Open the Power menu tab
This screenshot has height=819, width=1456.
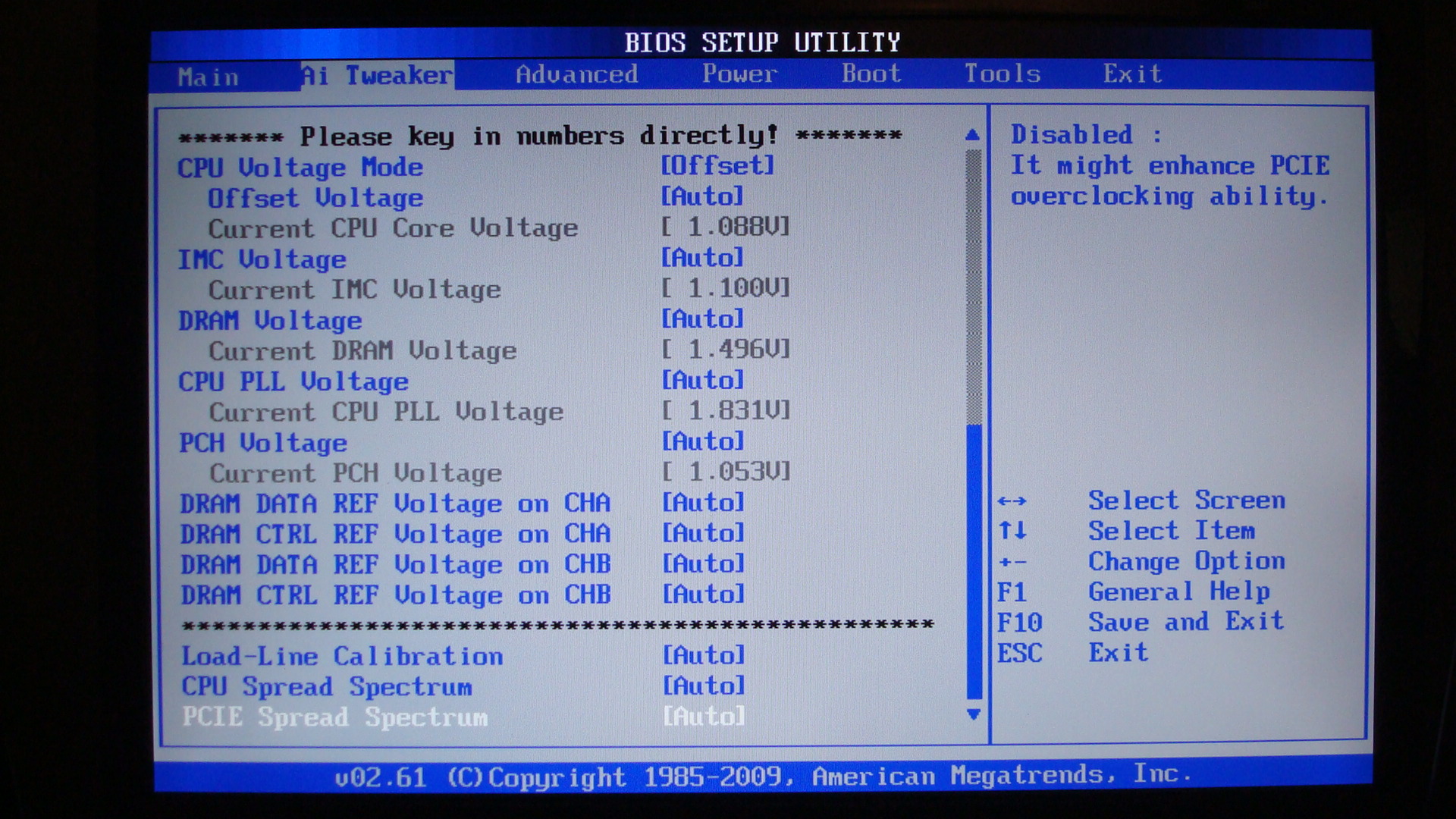(x=739, y=74)
